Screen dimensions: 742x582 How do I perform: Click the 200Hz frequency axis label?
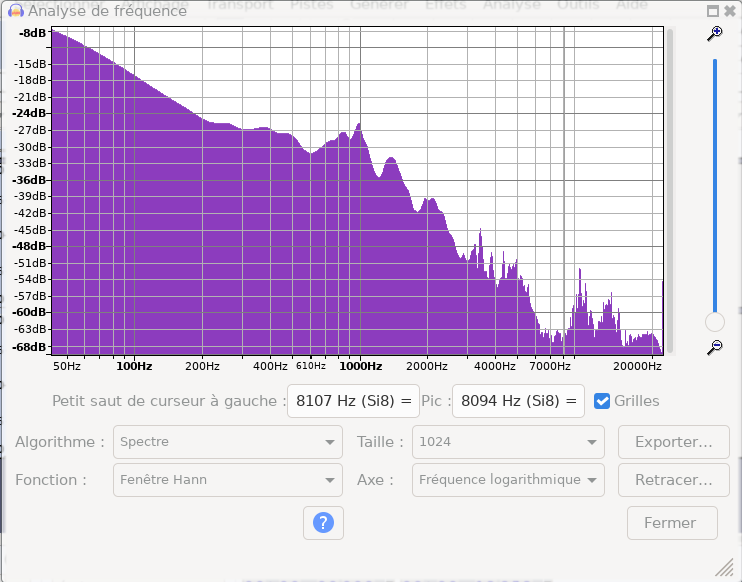click(203, 366)
